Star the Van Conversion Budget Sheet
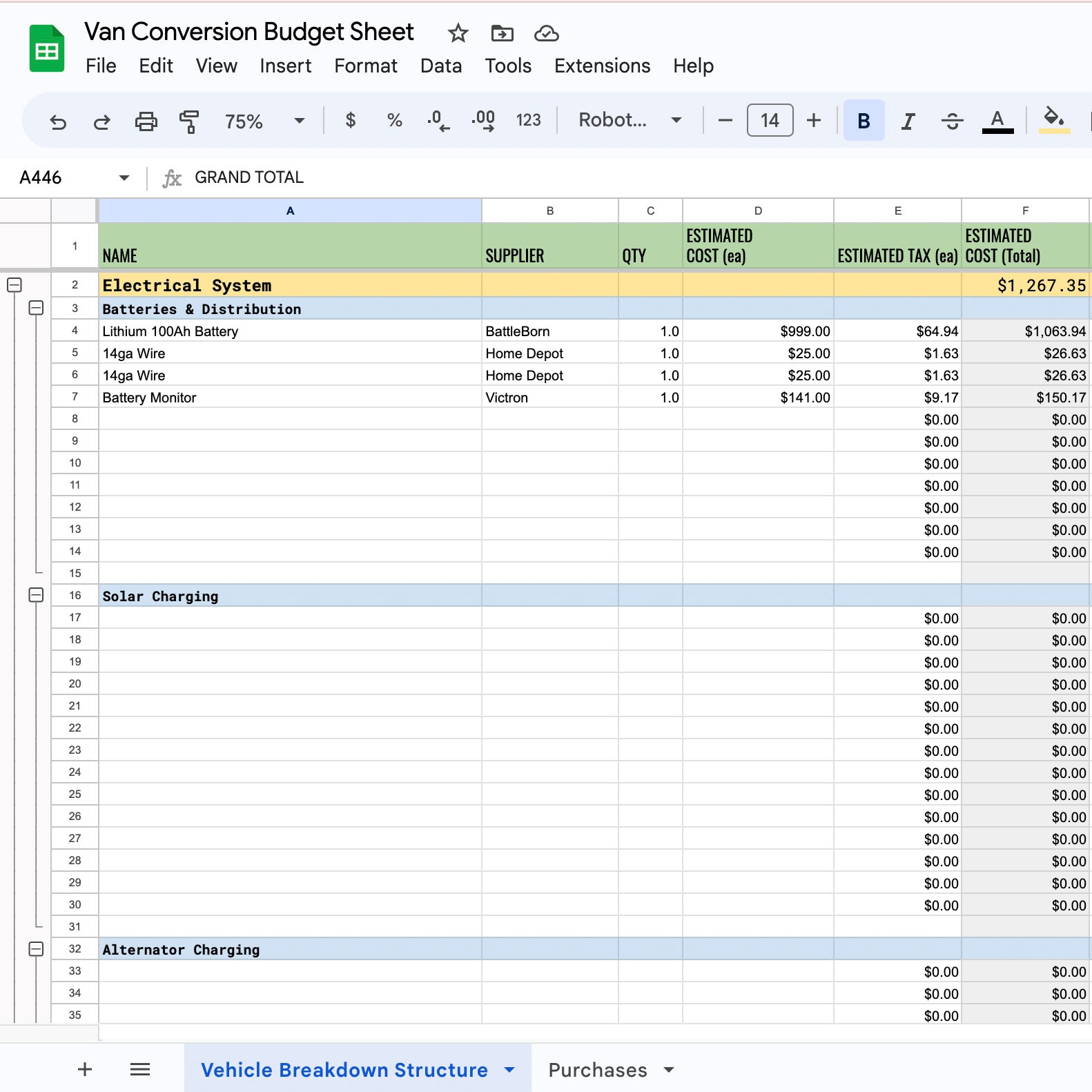The width and height of the screenshot is (1092, 1092). [458, 33]
